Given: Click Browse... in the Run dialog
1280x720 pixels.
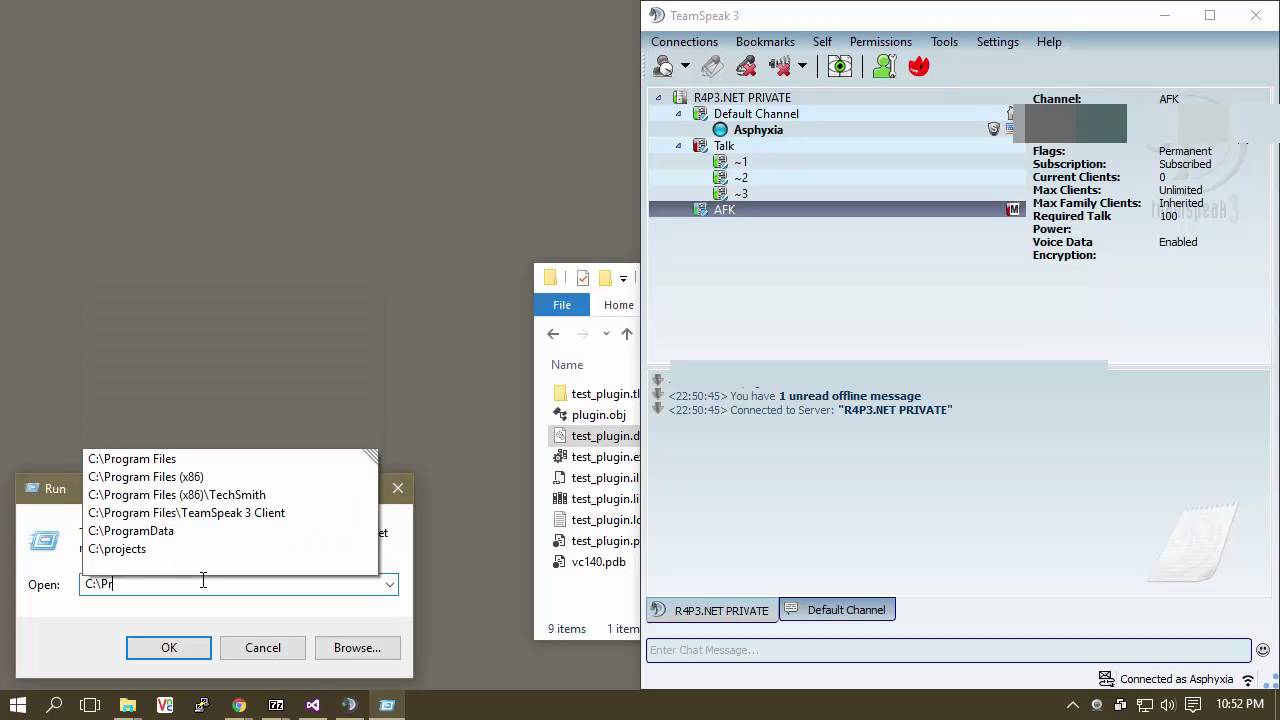Looking at the screenshot, I should click(x=357, y=648).
